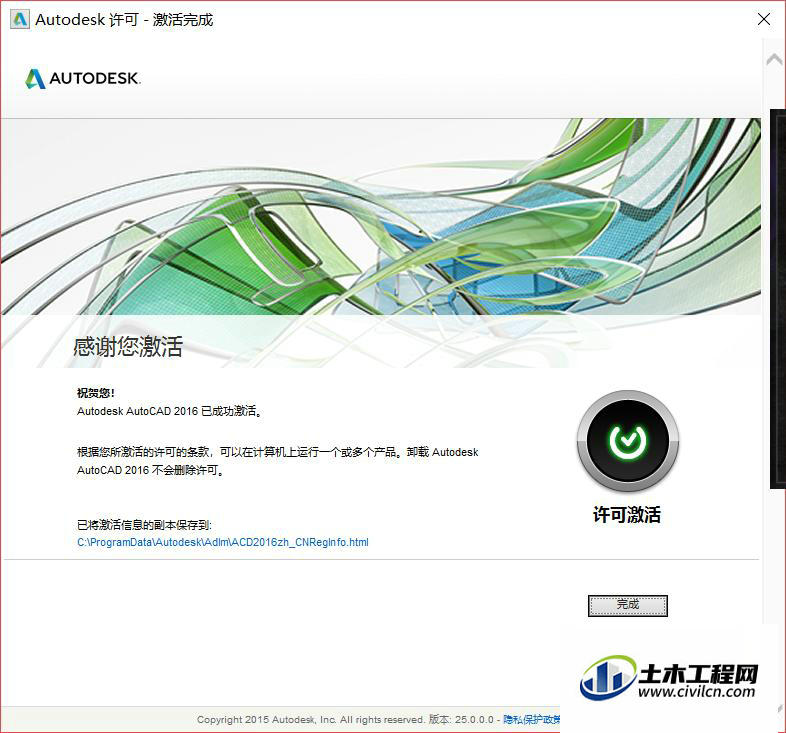The height and width of the screenshot is (733, 786).
Task: Click the 祝贺您! congratulation text
Action: pos(96,393)
